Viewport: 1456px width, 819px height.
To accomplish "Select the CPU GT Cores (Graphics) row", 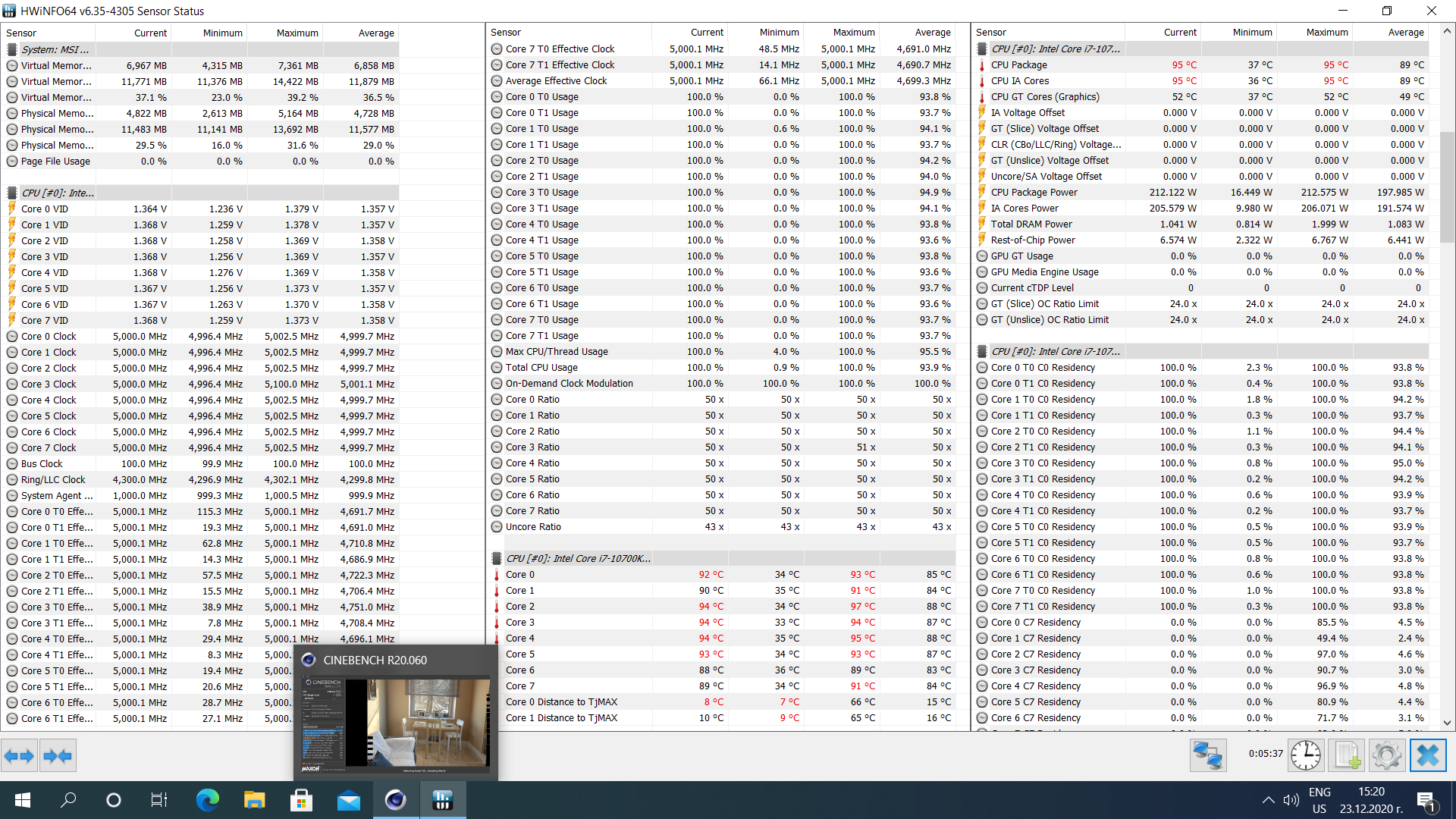I will click(1201, 96).
